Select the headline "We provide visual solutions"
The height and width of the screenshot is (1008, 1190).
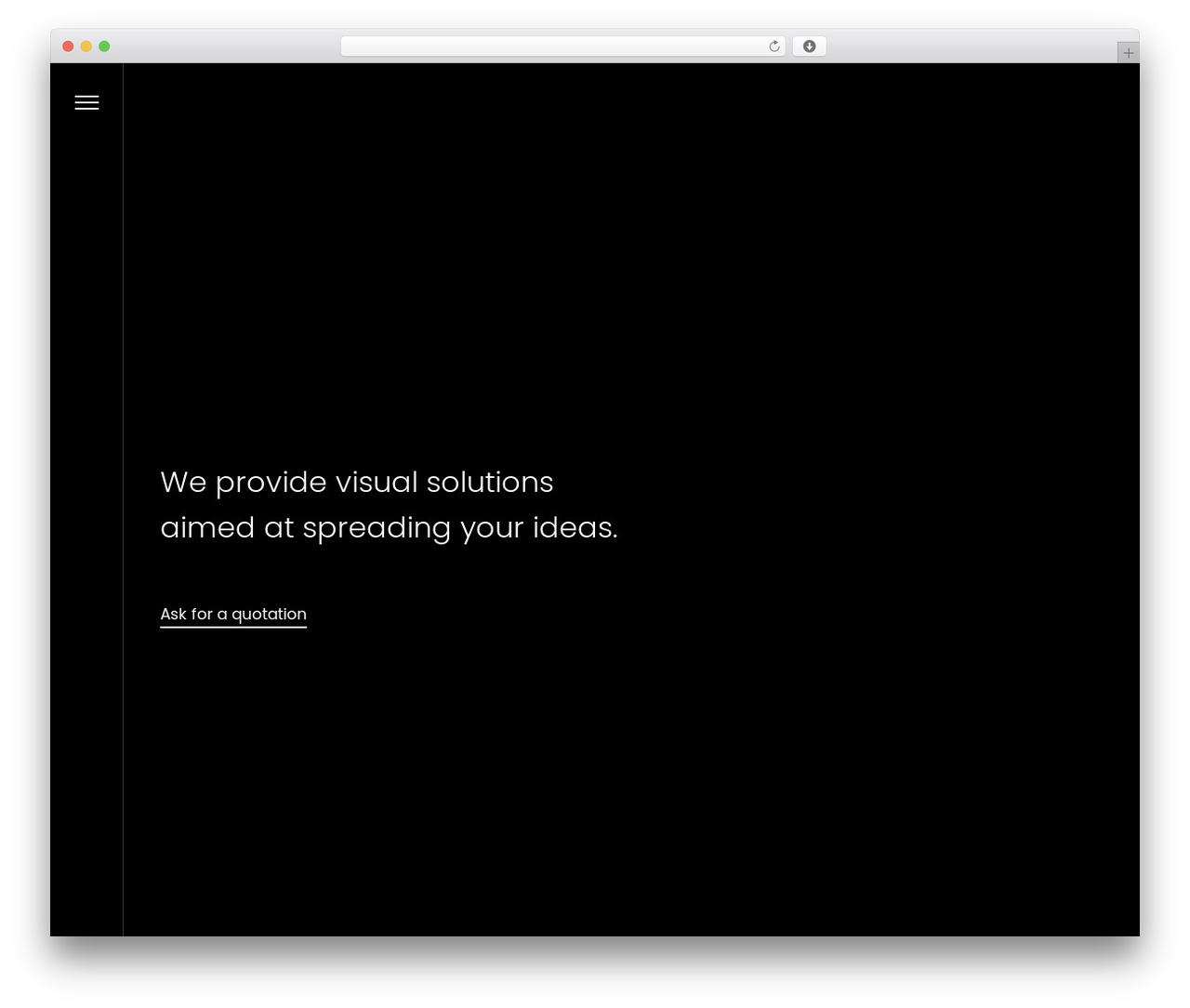pos(357,483)
